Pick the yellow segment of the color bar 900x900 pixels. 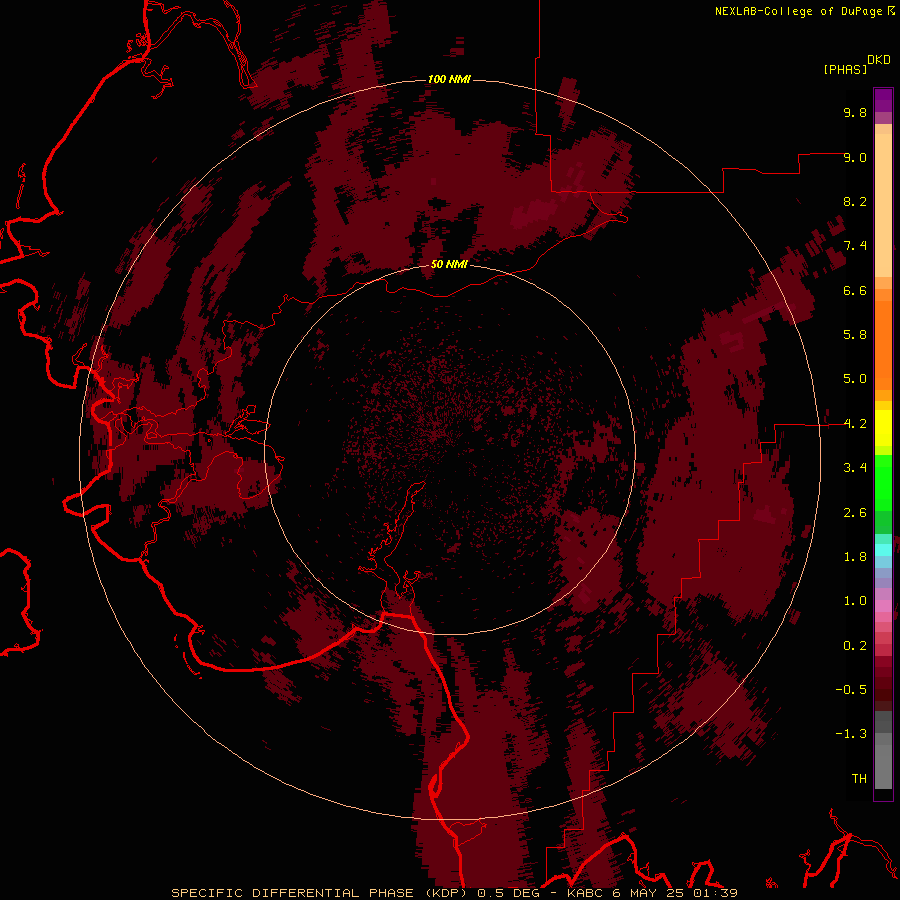[x=883, y=428]
